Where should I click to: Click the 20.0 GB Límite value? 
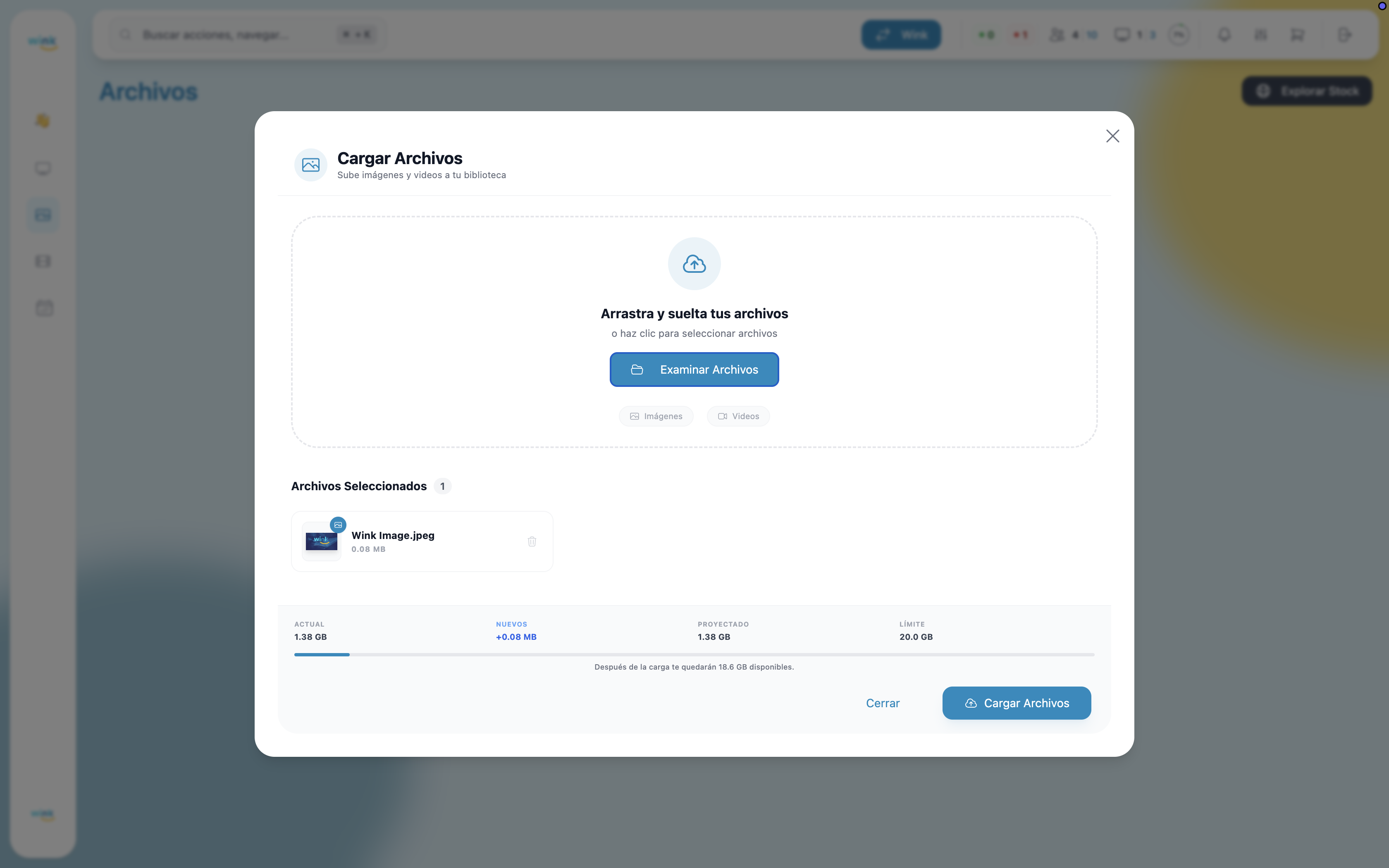(916, 637)
